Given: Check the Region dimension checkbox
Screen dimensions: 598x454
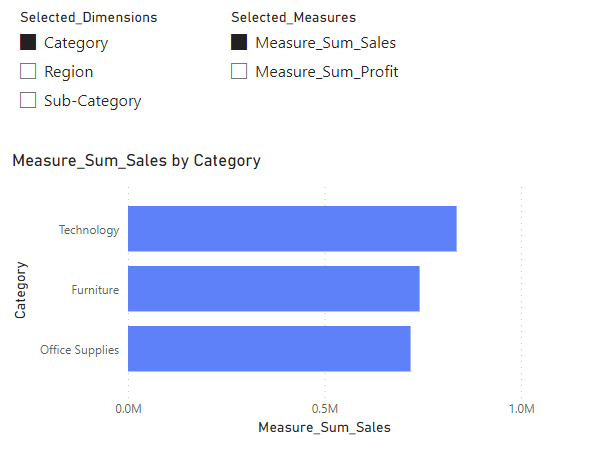Looking at the screenshot, I should click(x=28, y=71).
